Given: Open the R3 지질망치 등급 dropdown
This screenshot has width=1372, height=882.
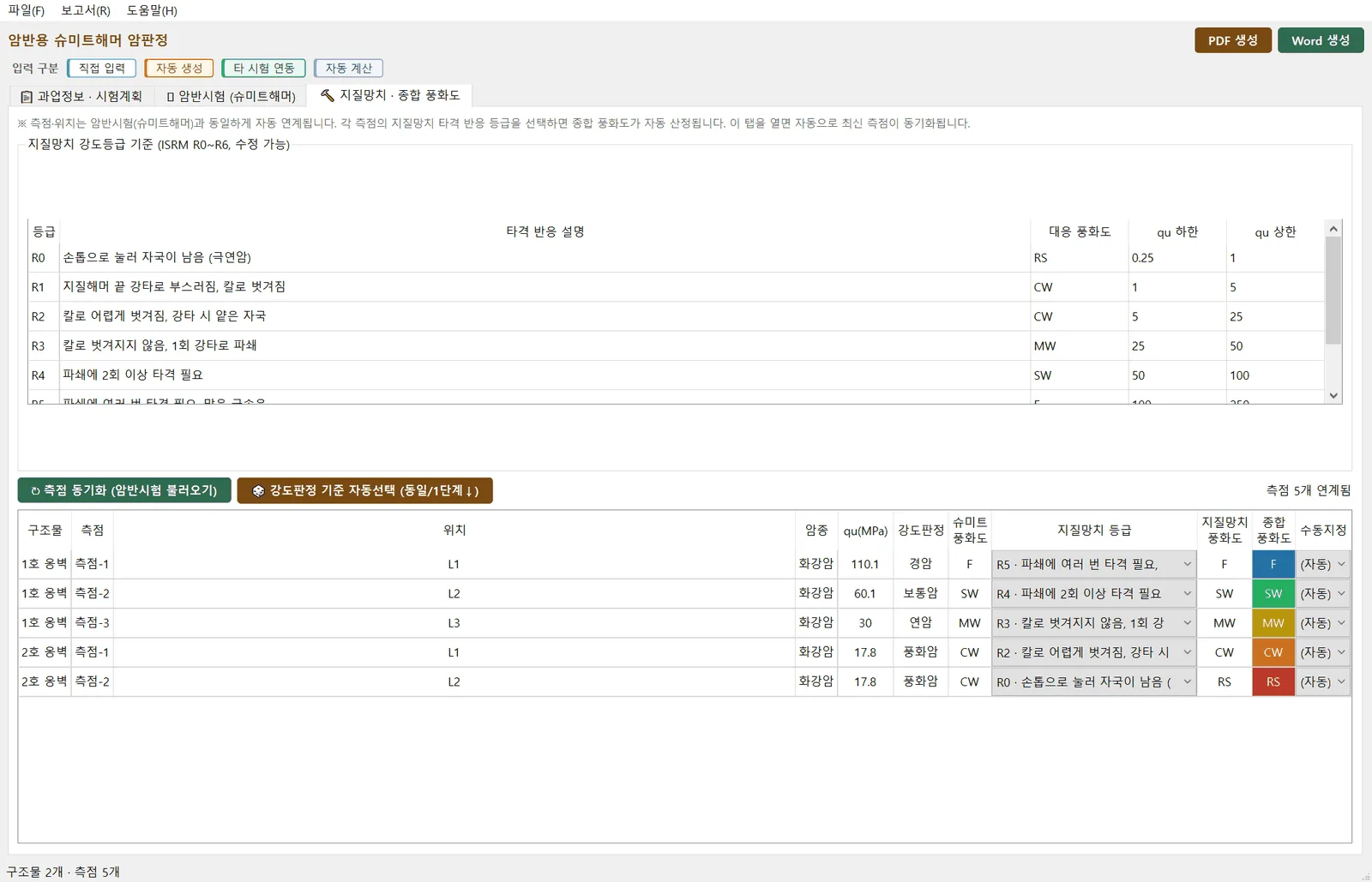Looking at the screenshot, I should click(1093, 623).
